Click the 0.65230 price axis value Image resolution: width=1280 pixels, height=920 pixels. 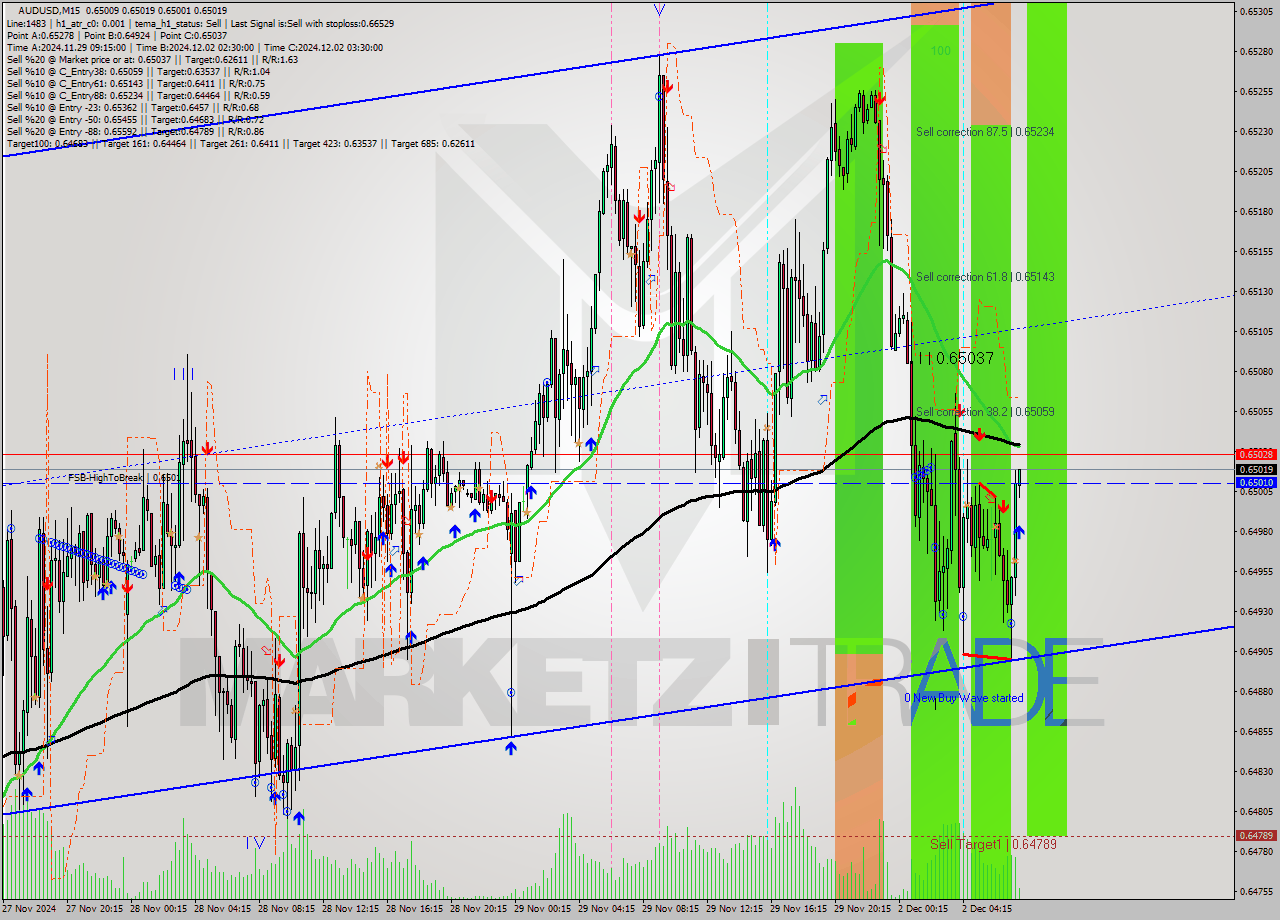pos(1256,131)
